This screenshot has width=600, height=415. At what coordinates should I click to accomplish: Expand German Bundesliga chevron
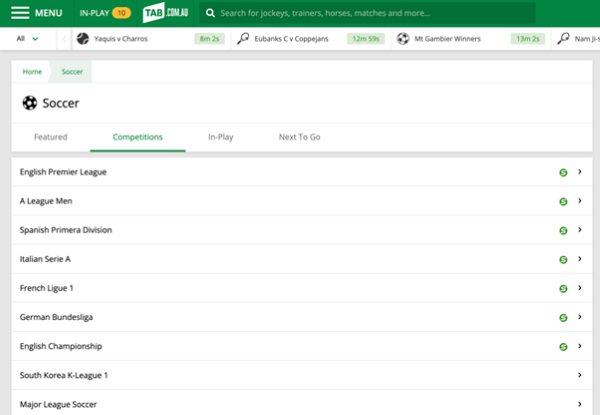coord(580,317)
